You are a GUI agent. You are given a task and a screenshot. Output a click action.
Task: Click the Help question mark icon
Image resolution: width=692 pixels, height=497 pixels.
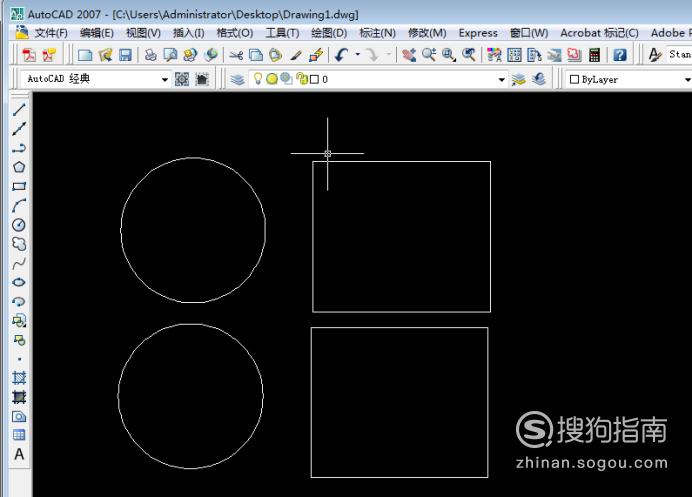coord(620,55)
